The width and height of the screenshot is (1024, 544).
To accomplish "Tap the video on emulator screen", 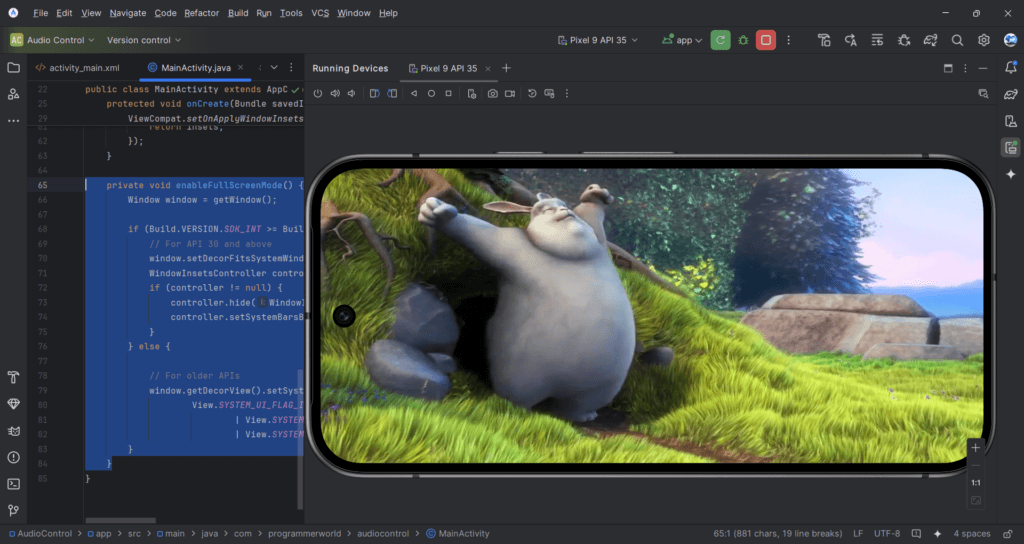I will pyautogui.click(x=651, y=316).
